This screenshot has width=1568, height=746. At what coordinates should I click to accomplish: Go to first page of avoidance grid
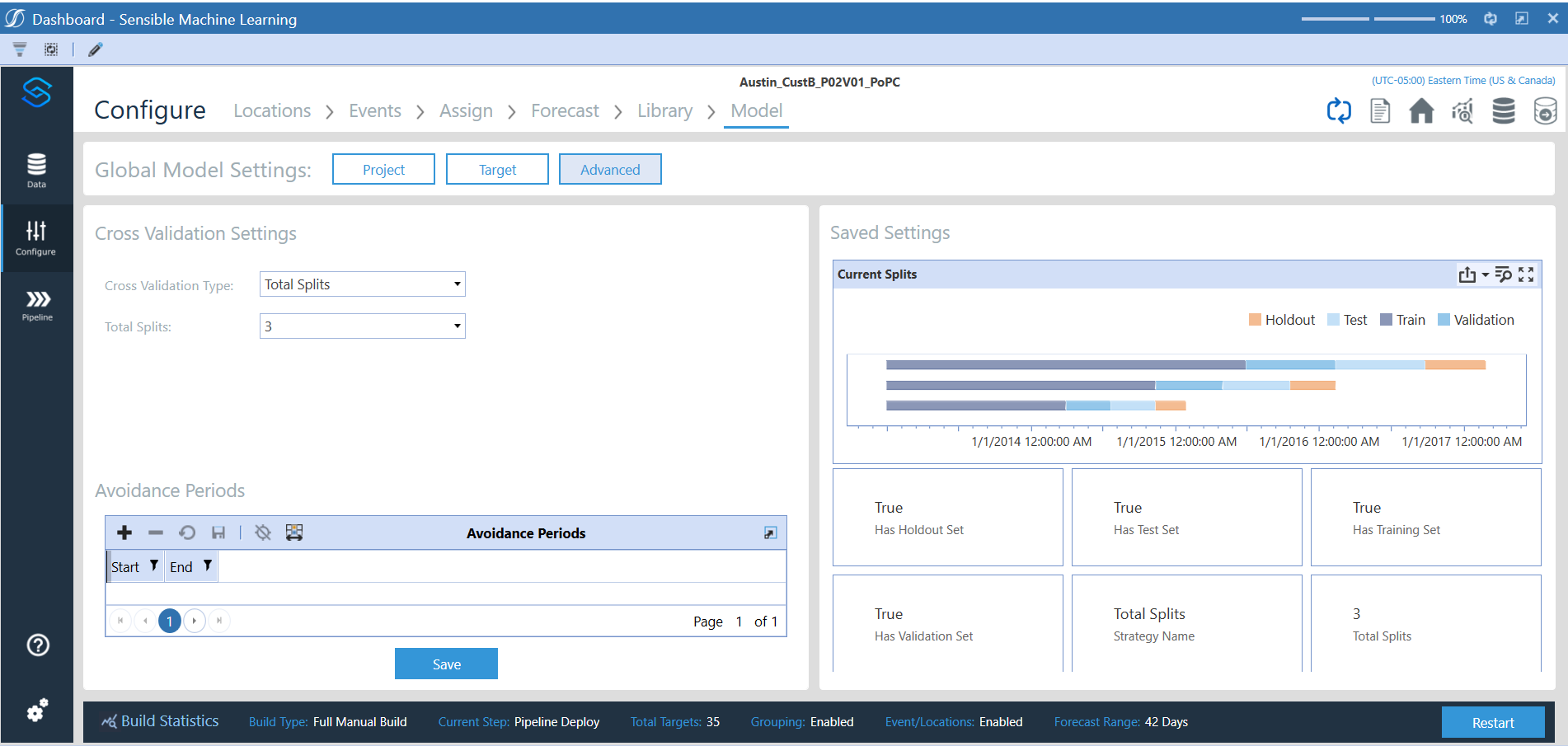(x=120, y=621)
